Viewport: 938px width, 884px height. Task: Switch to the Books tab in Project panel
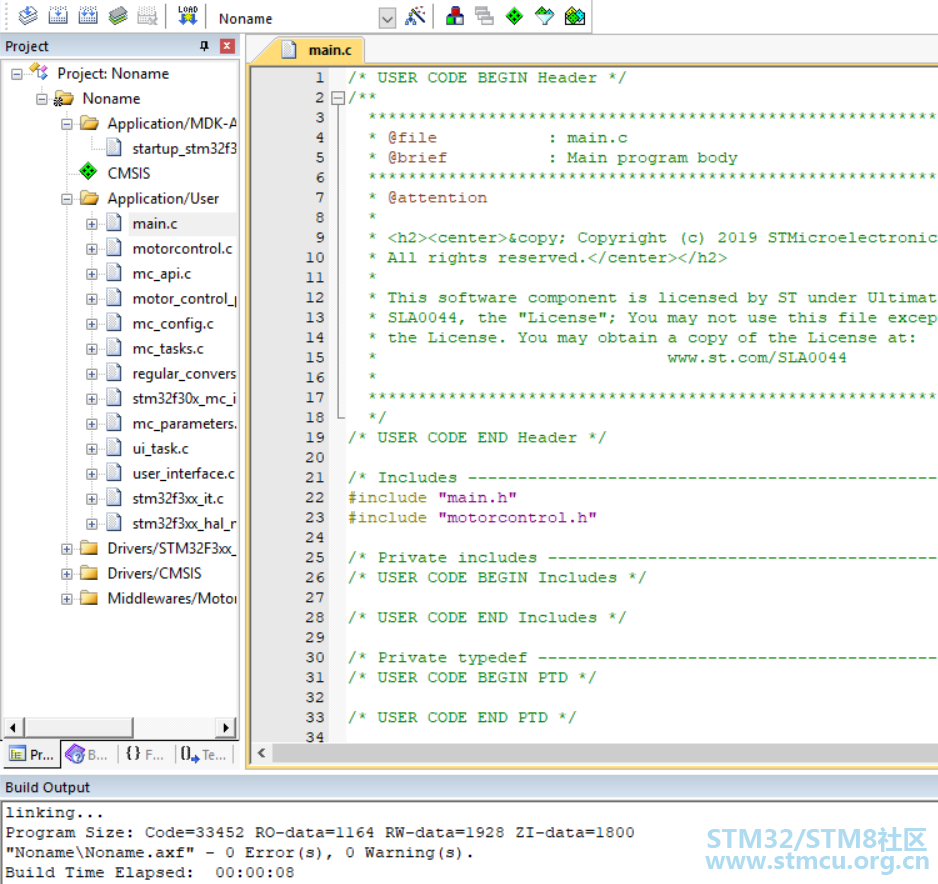coord(87,754)
